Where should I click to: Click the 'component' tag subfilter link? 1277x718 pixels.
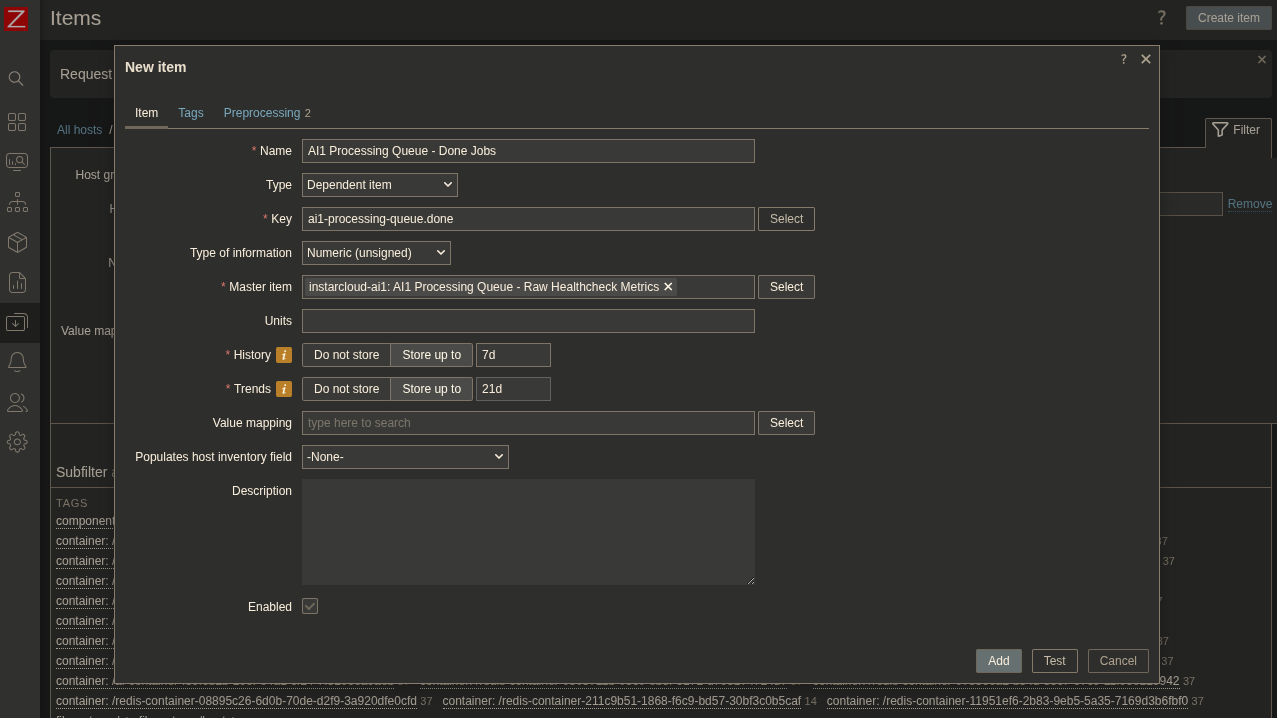(x=85, y=521)
